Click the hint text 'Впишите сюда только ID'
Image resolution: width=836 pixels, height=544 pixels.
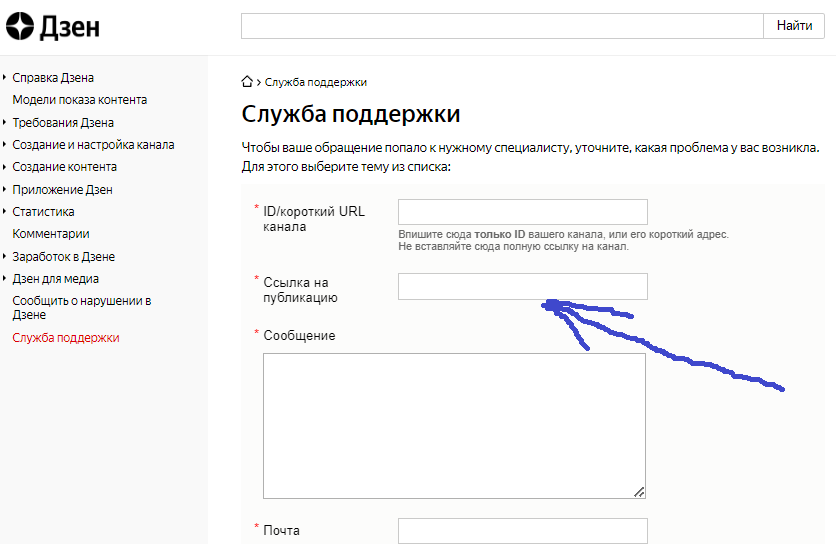462,234
